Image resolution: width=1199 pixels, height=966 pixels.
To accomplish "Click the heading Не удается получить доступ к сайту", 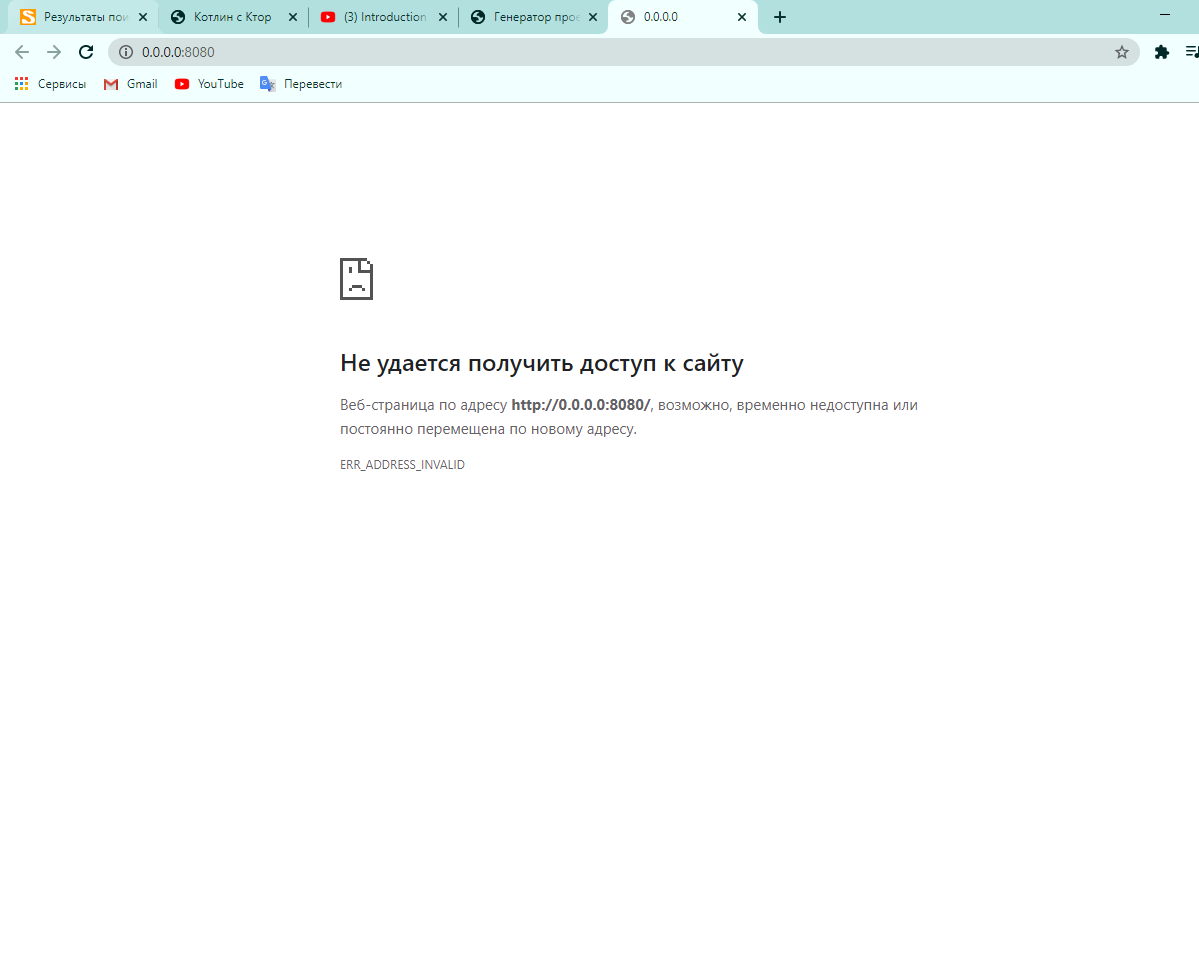I will pyautogui.click(x=541, y=363).
